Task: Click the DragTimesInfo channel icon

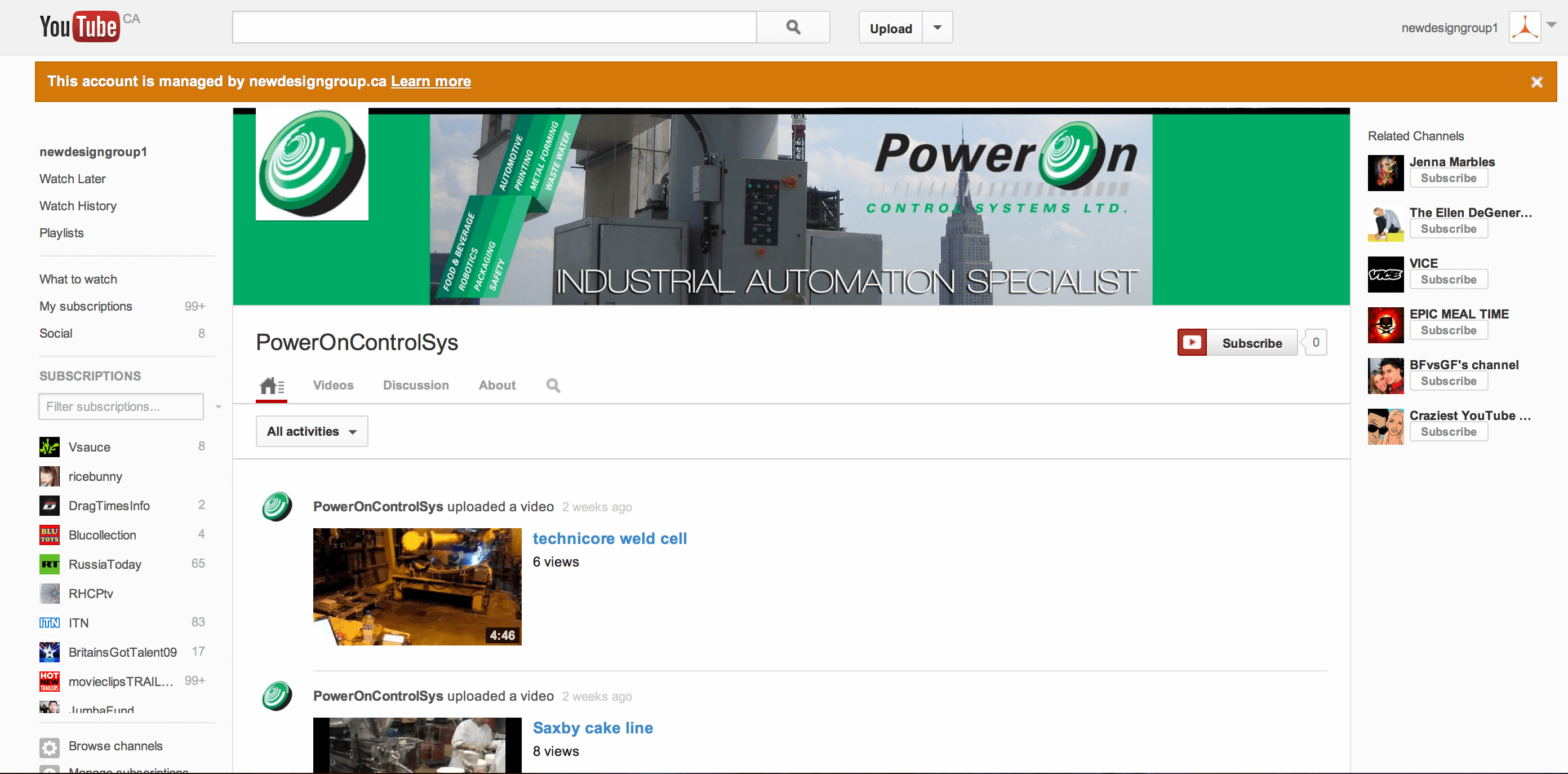Action: point(50,506)
